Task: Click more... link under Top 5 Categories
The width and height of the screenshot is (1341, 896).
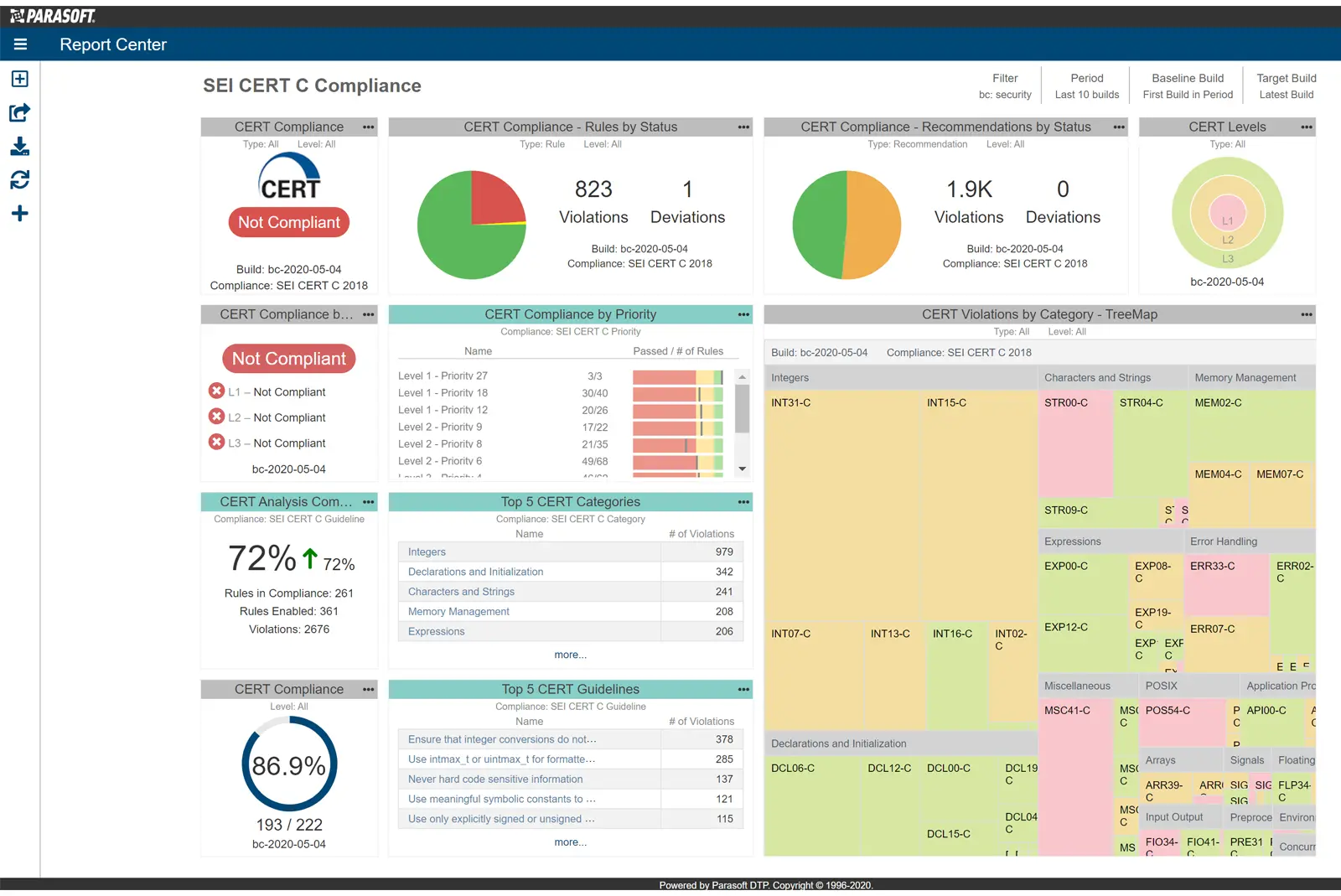Action: point(570,655)
